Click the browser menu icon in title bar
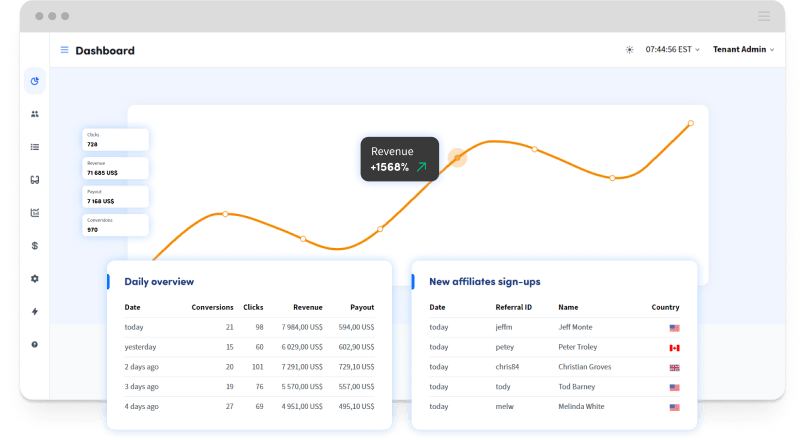Screen dimensions: 805x440 [764, 16]
